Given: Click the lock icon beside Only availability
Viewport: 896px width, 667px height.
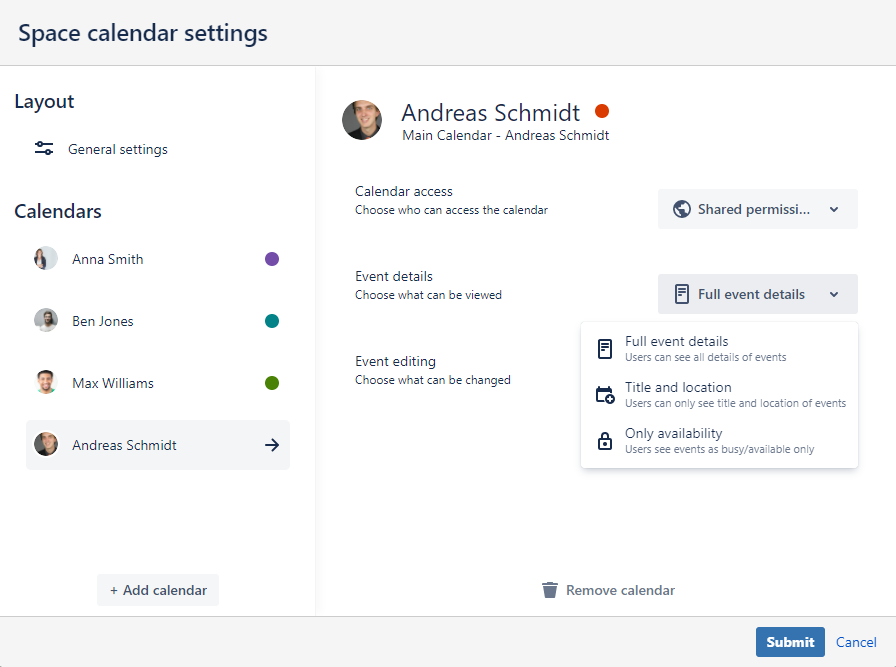Looking at the screenshot, I should click(605, 441).
